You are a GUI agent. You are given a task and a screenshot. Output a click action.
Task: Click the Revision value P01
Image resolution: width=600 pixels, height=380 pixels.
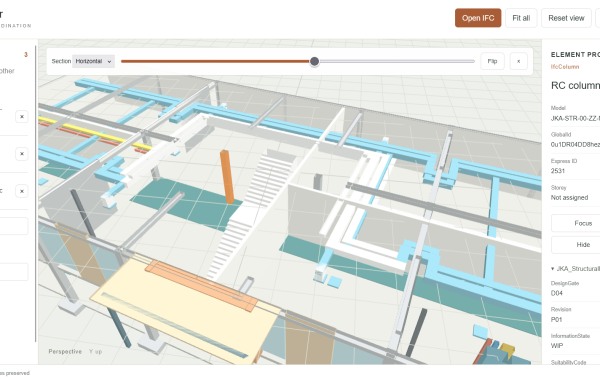[556, 320]
